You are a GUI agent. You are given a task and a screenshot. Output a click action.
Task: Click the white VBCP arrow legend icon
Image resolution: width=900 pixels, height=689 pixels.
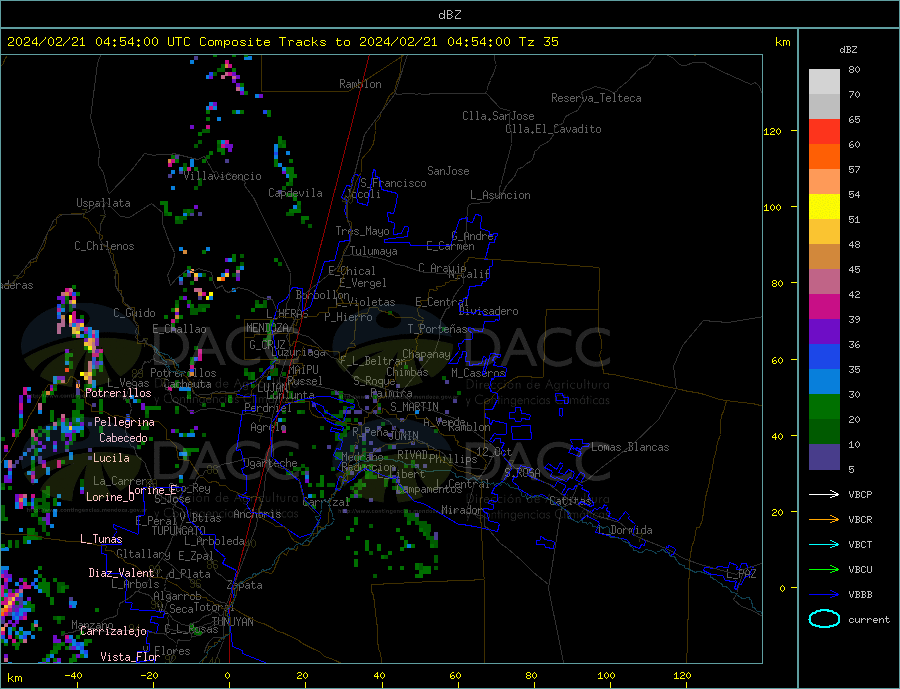[824, 494]
